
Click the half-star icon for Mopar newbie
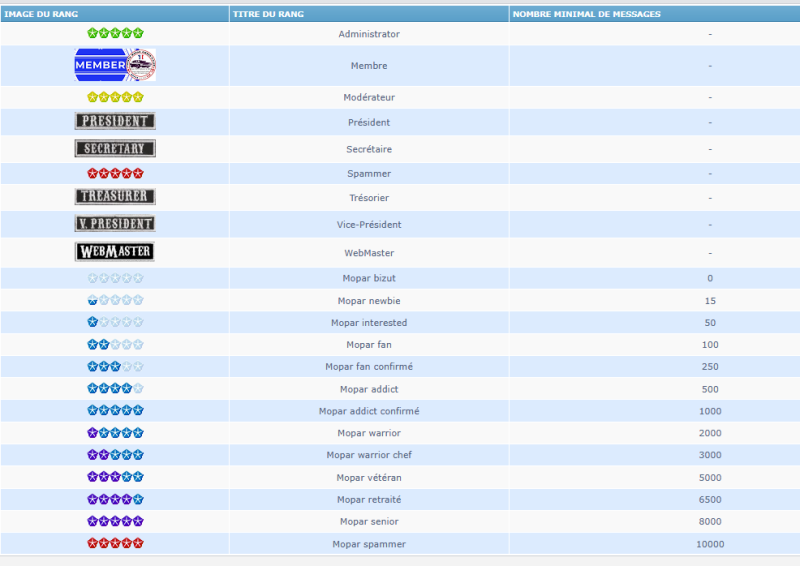[115, 300]
